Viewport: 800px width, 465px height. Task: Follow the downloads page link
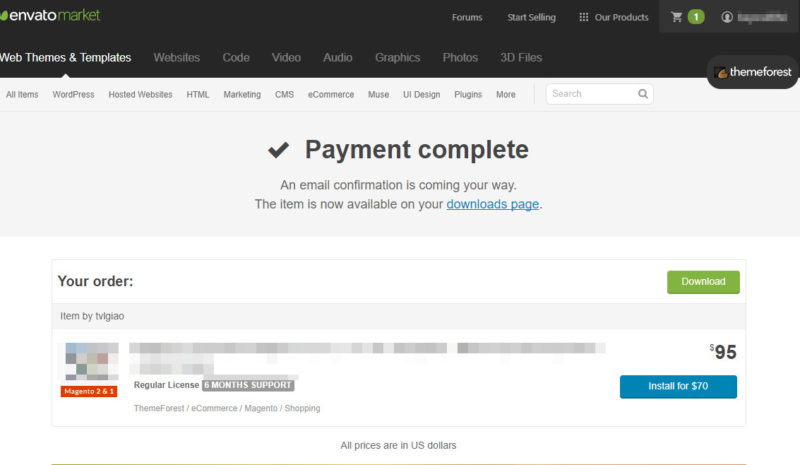click(x=492, y=204)
